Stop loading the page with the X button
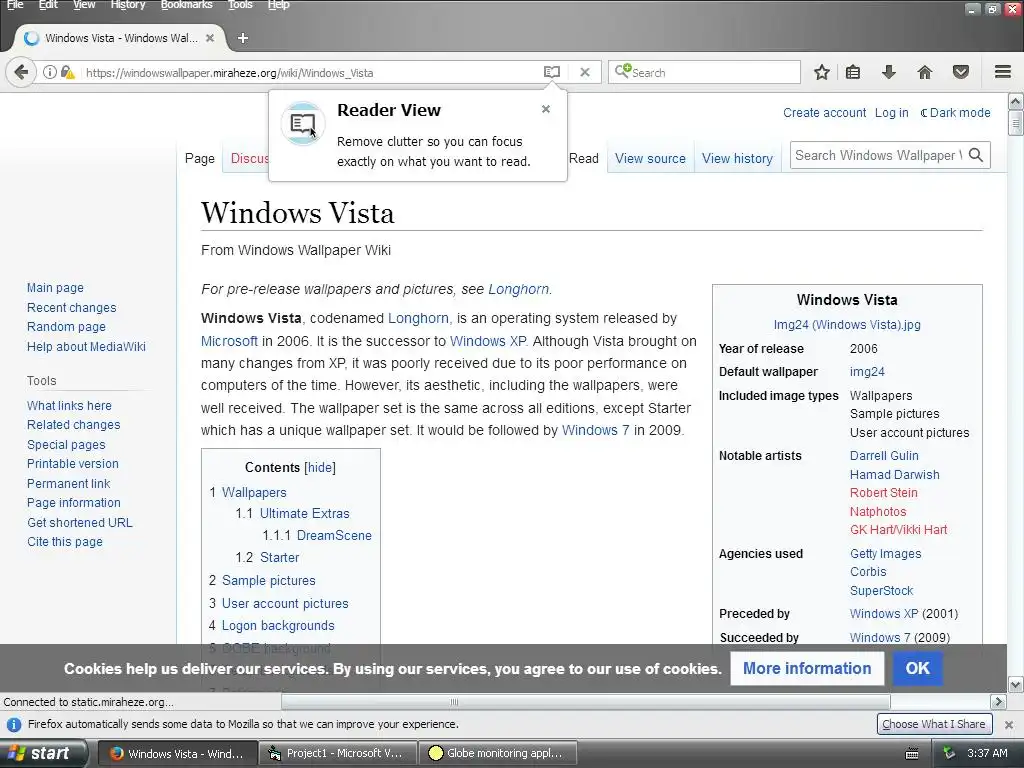 [x=585, y=72]
